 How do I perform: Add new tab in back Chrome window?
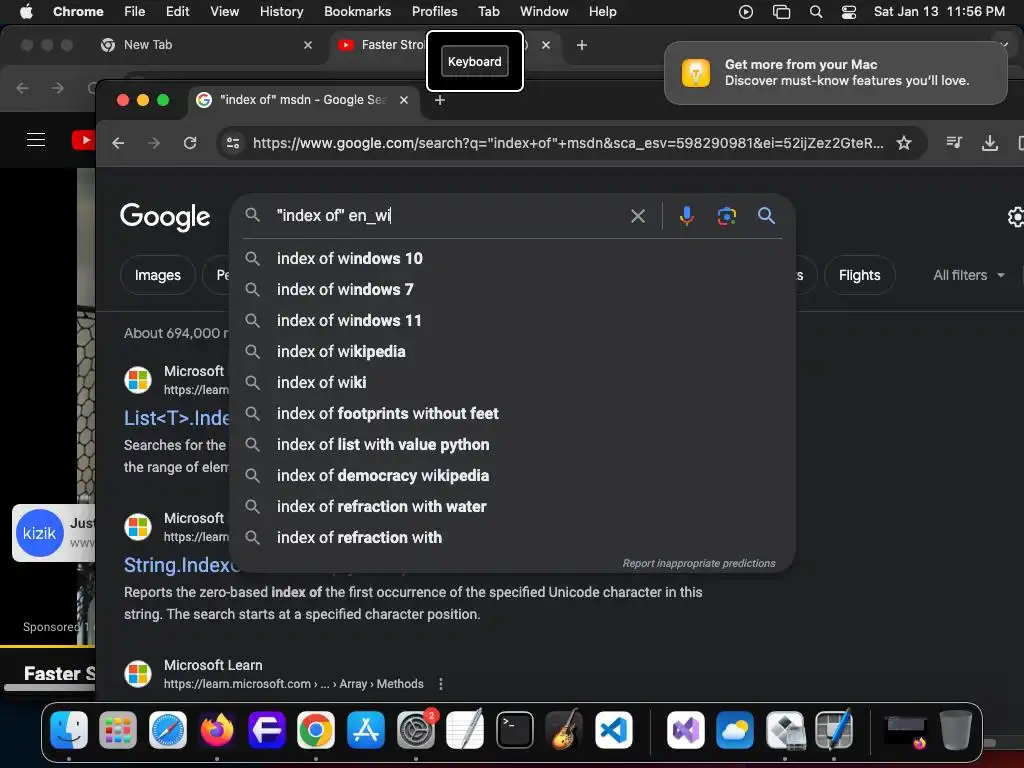tap(582, 45)
